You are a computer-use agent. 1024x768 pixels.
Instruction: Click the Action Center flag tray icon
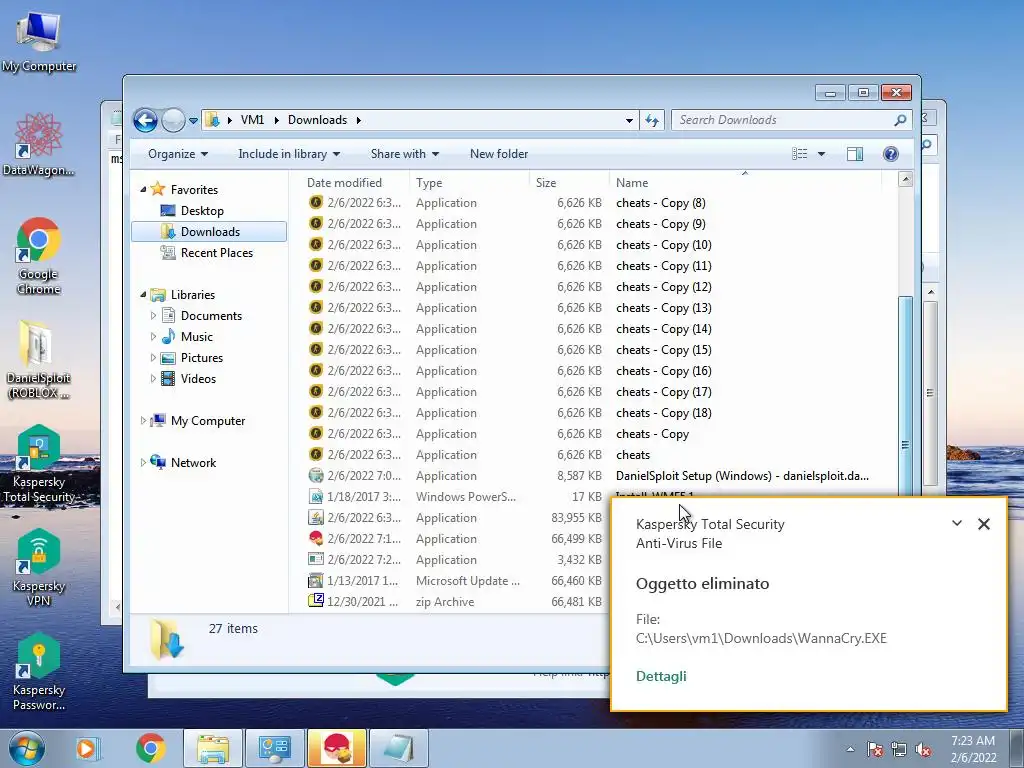pos(874,749)
